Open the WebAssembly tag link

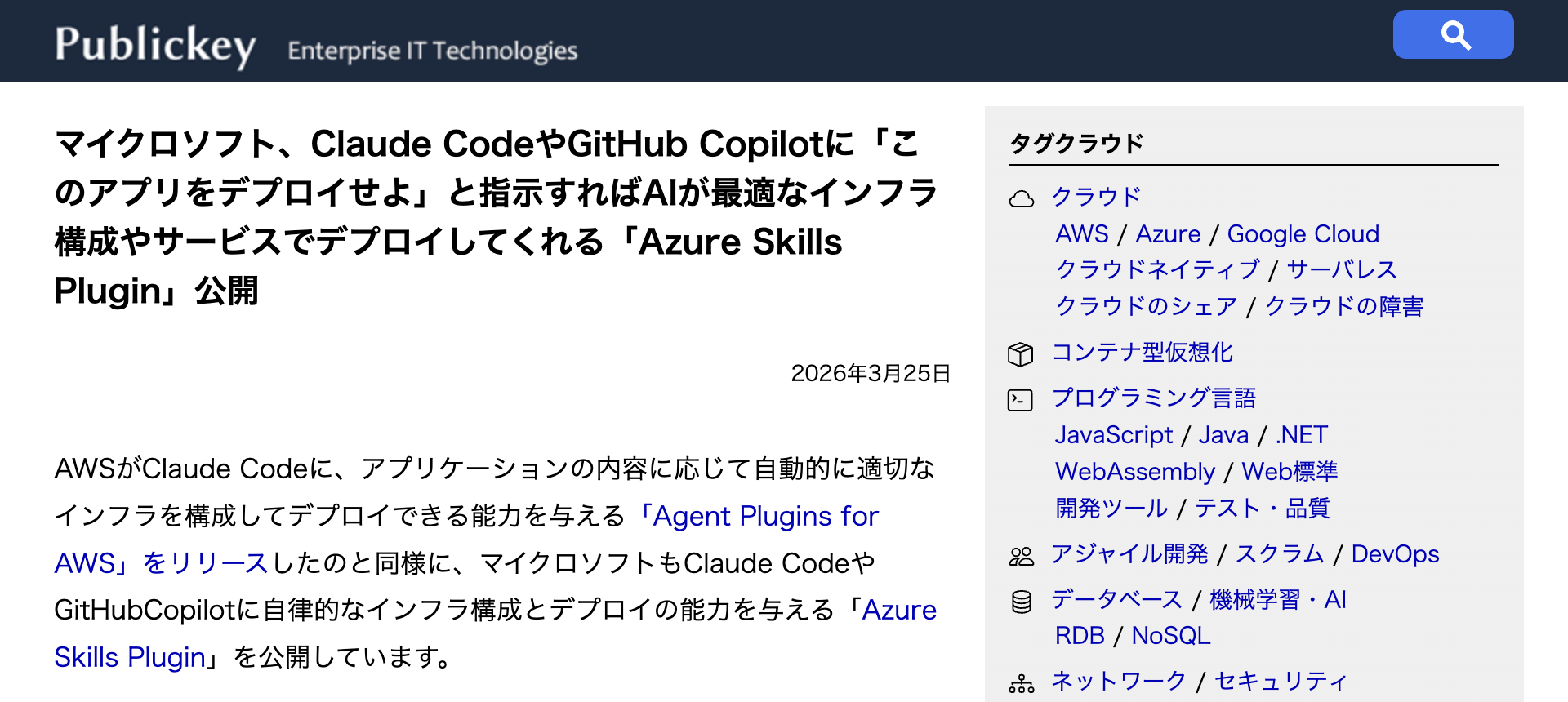1135,472
